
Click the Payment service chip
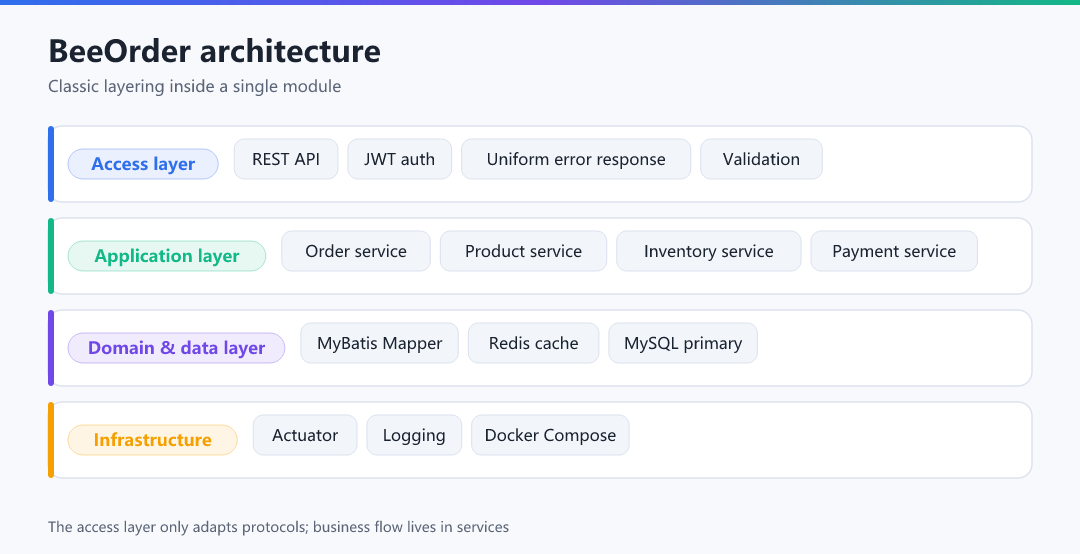(894, 252)
